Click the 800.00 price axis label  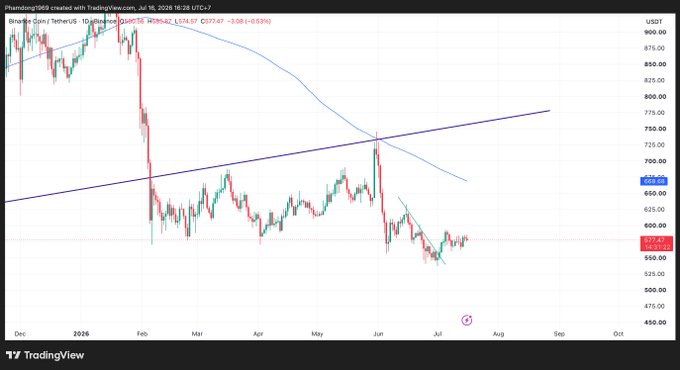pos(655,97)
